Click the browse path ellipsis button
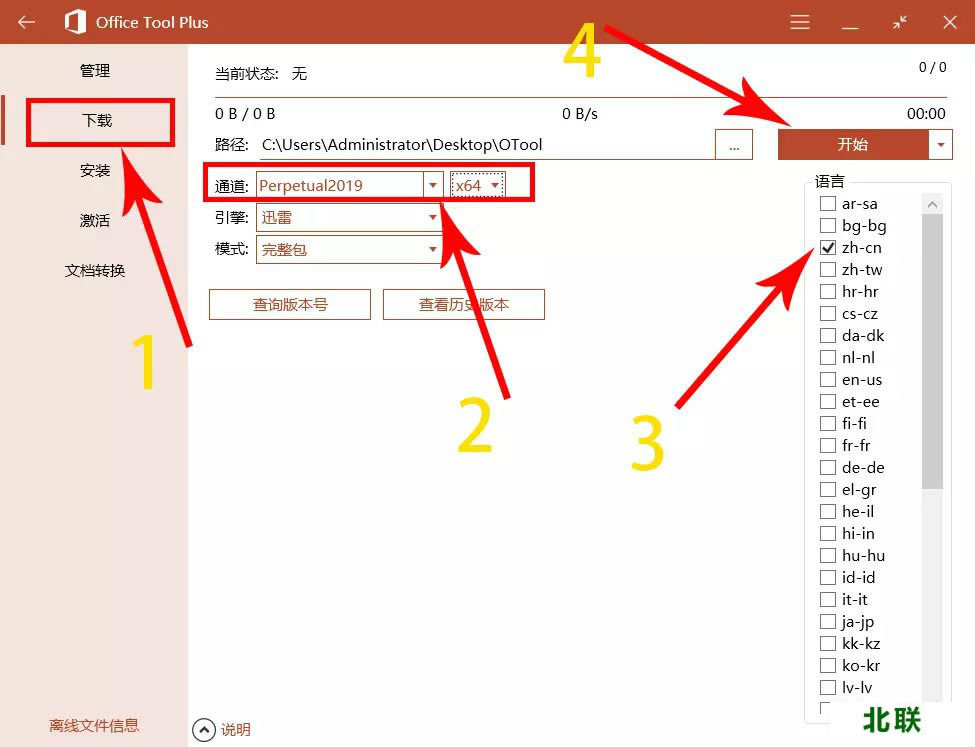This screenshot has height=747, width=975. tap(734, 145)
